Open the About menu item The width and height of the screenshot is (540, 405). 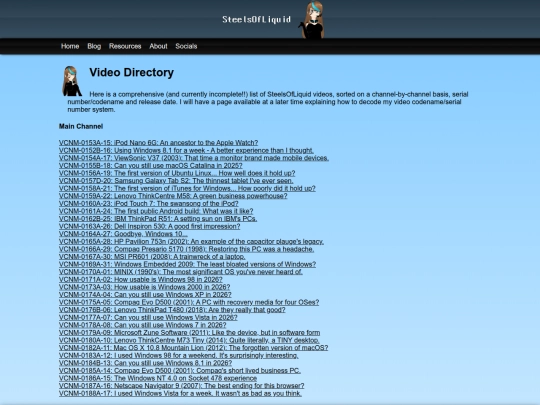click(x=158, y=46)
